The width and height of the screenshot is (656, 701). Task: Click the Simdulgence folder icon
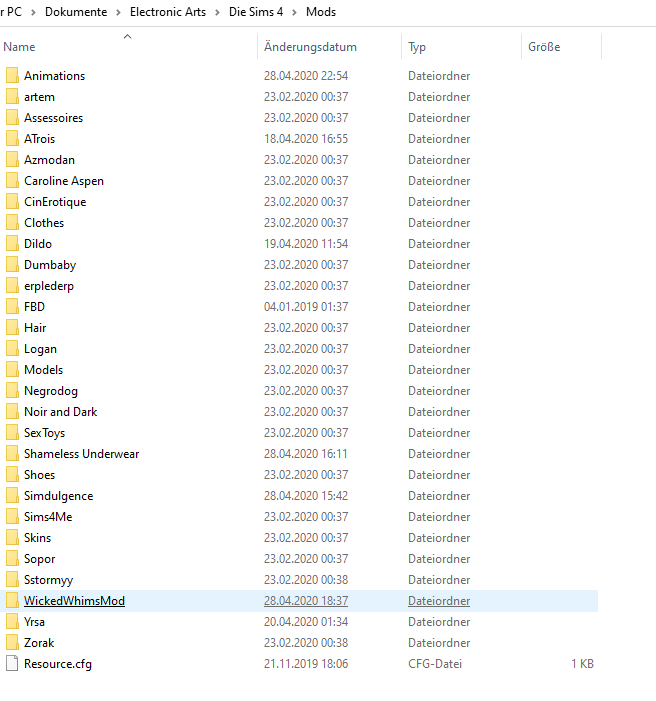(x=13, y=496)
